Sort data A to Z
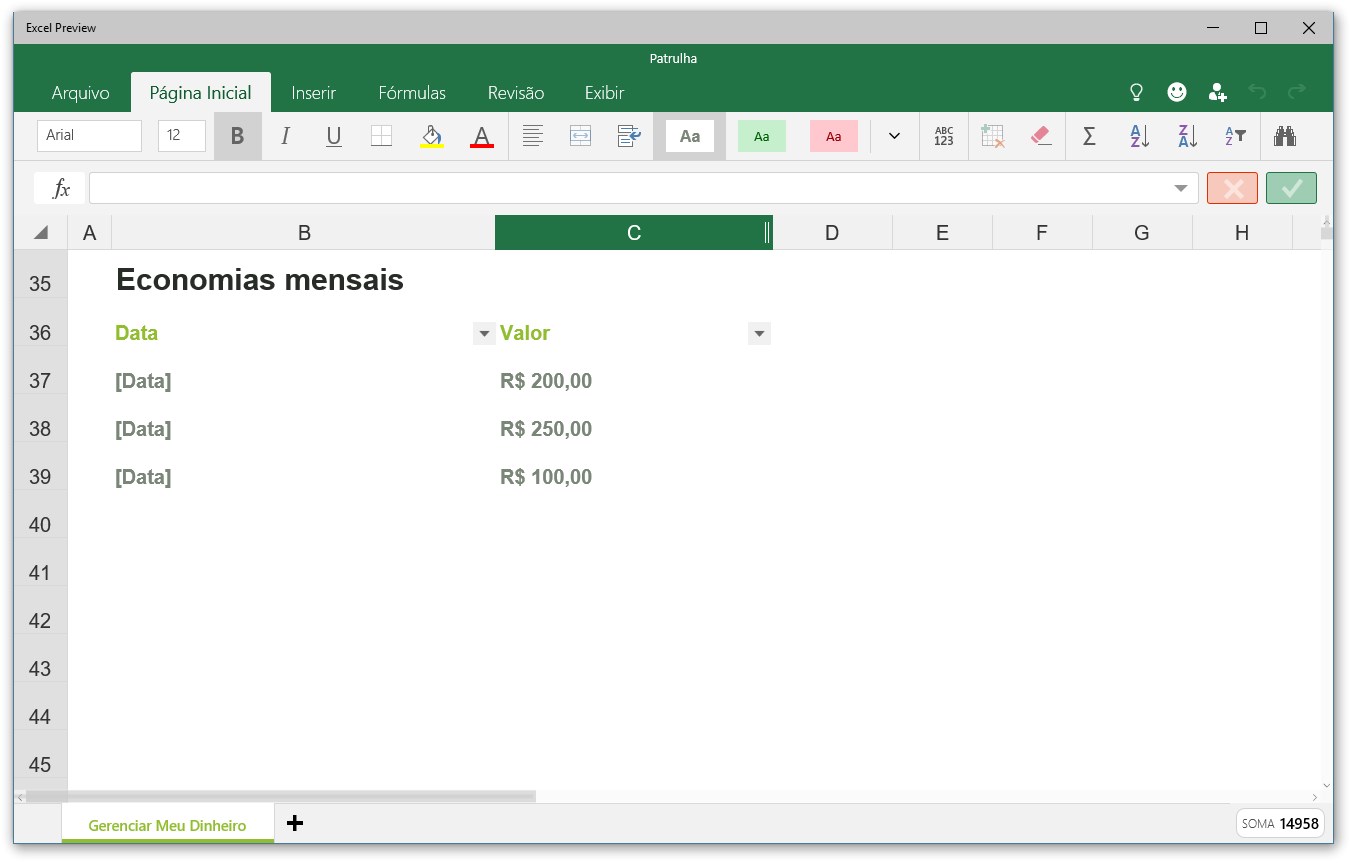Image resolution: width=1351 pixels, height=863 pixels. click(x=1138, y=136)
